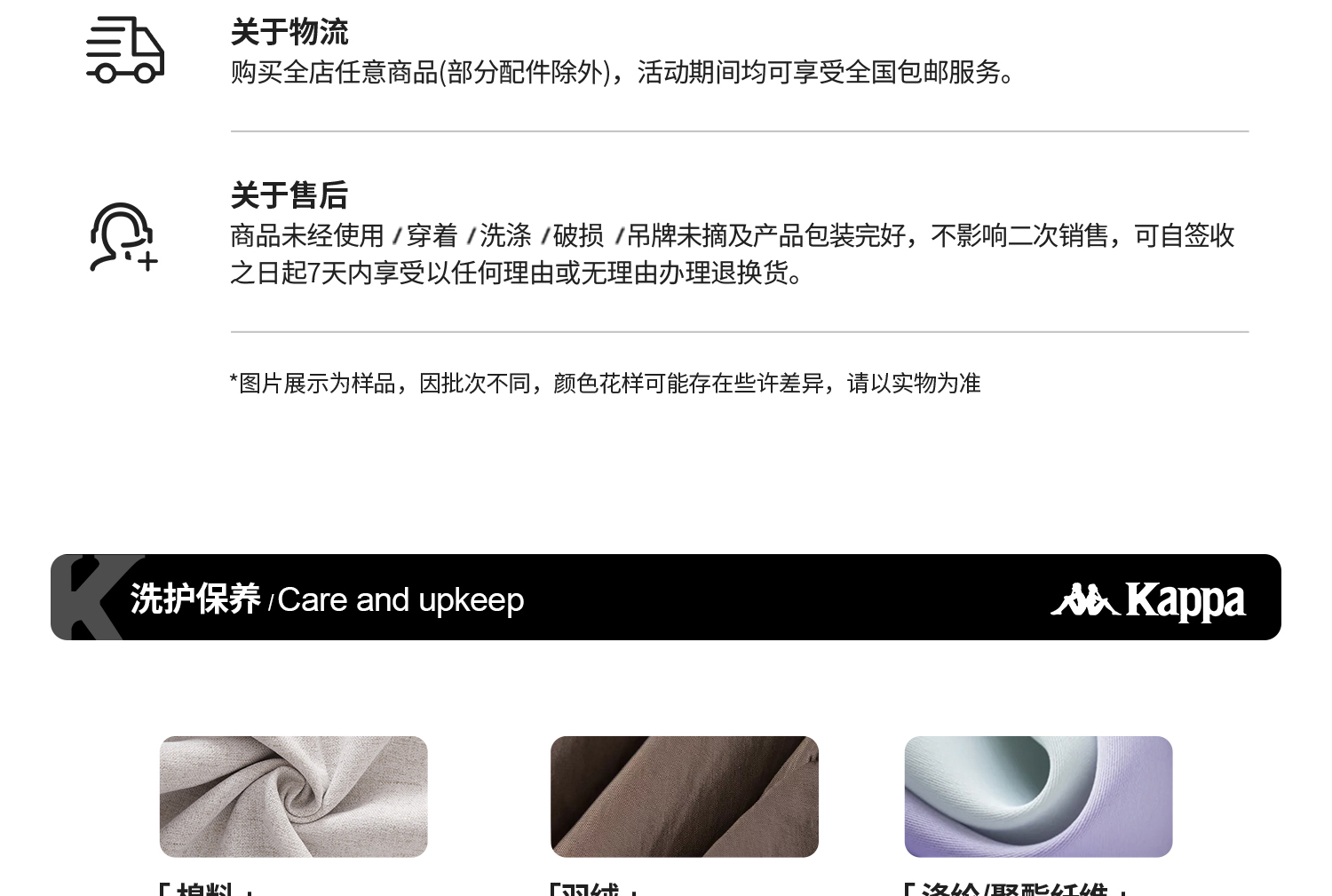Click the 关于售后 heading
Screen dimensions: 1332x896
tap(289, 195)
